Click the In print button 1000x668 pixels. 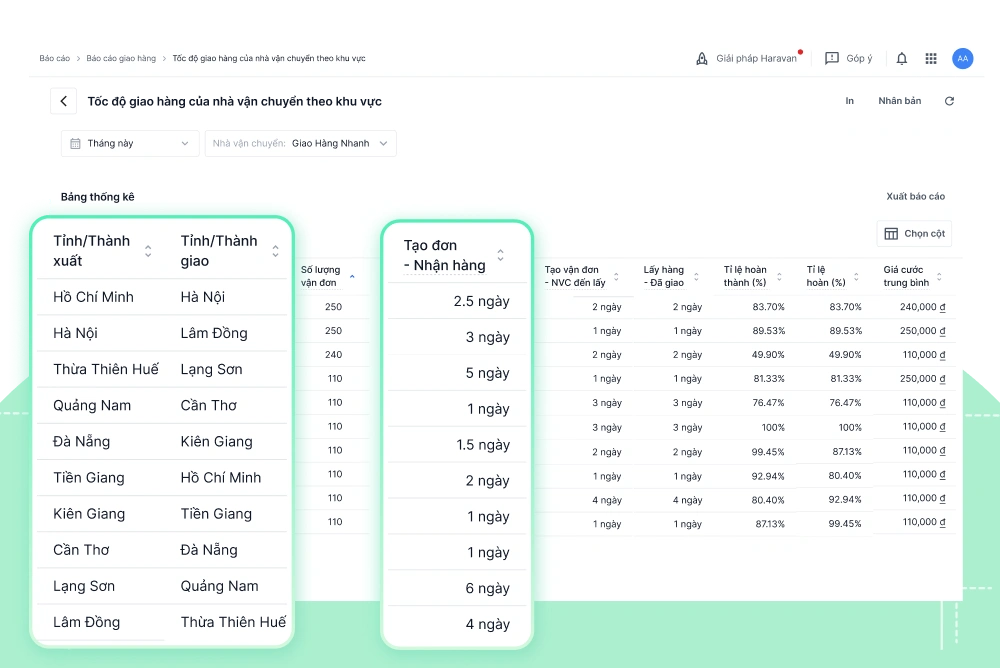(849, 101)
